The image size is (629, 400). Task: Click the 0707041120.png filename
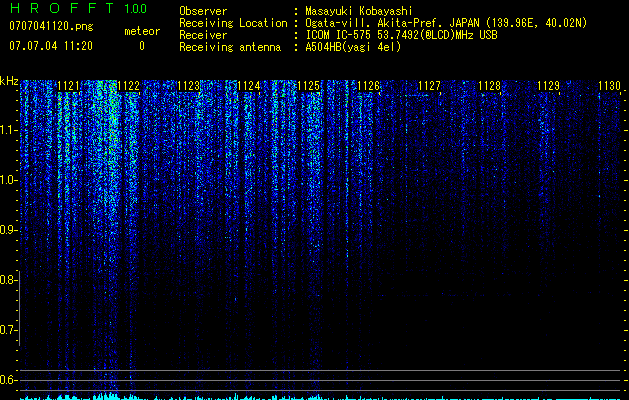point(51,26)
